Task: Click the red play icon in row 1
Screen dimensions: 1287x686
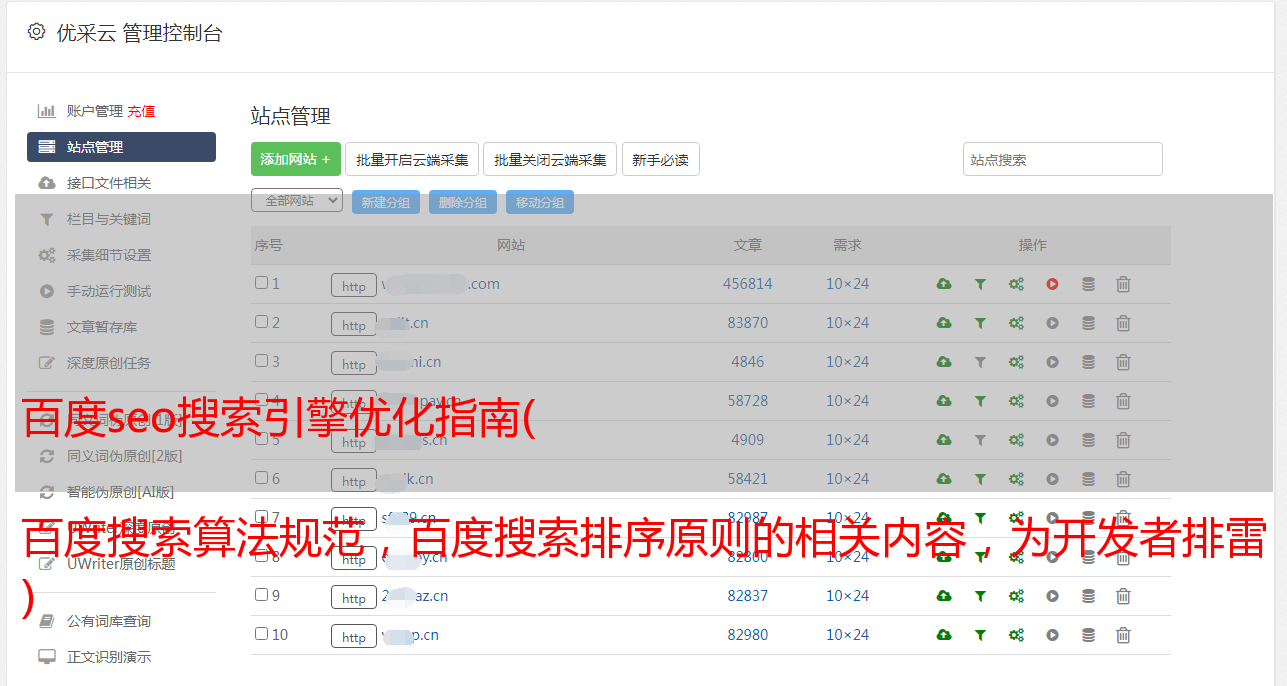Action: pyautogui.click(x=1052, y=284)
